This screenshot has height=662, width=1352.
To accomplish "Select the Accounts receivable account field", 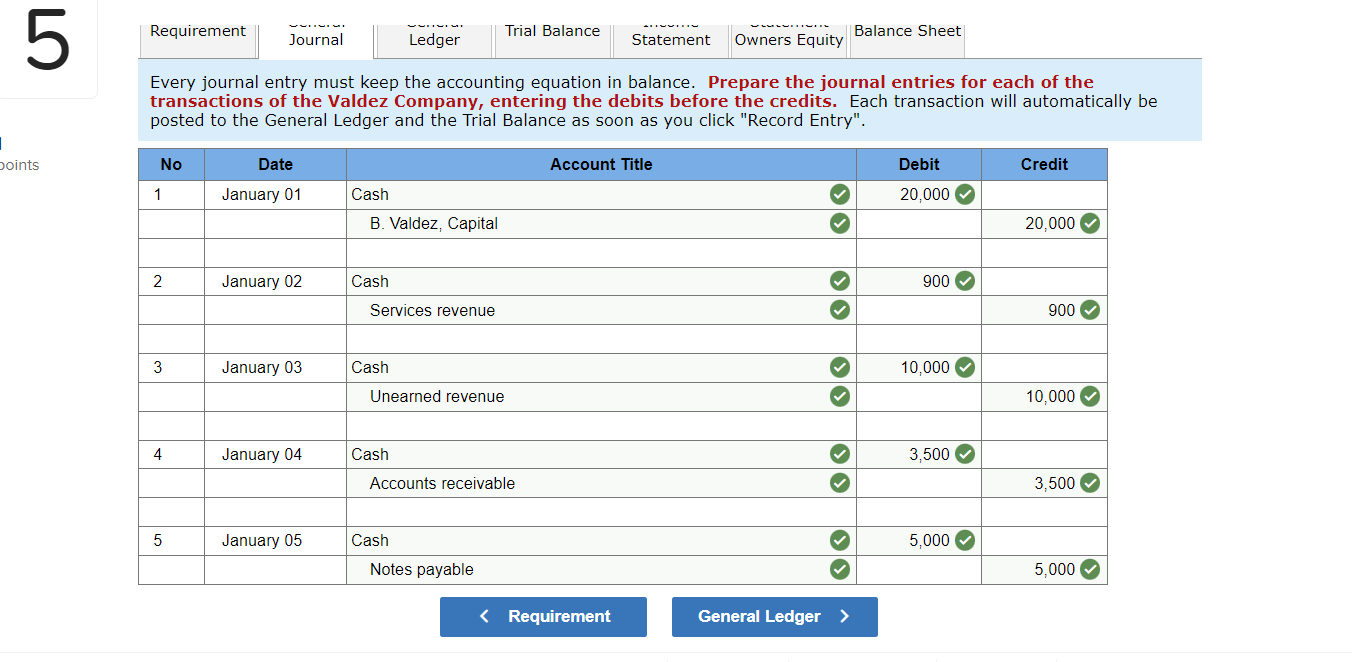I will tap(601, 483).
